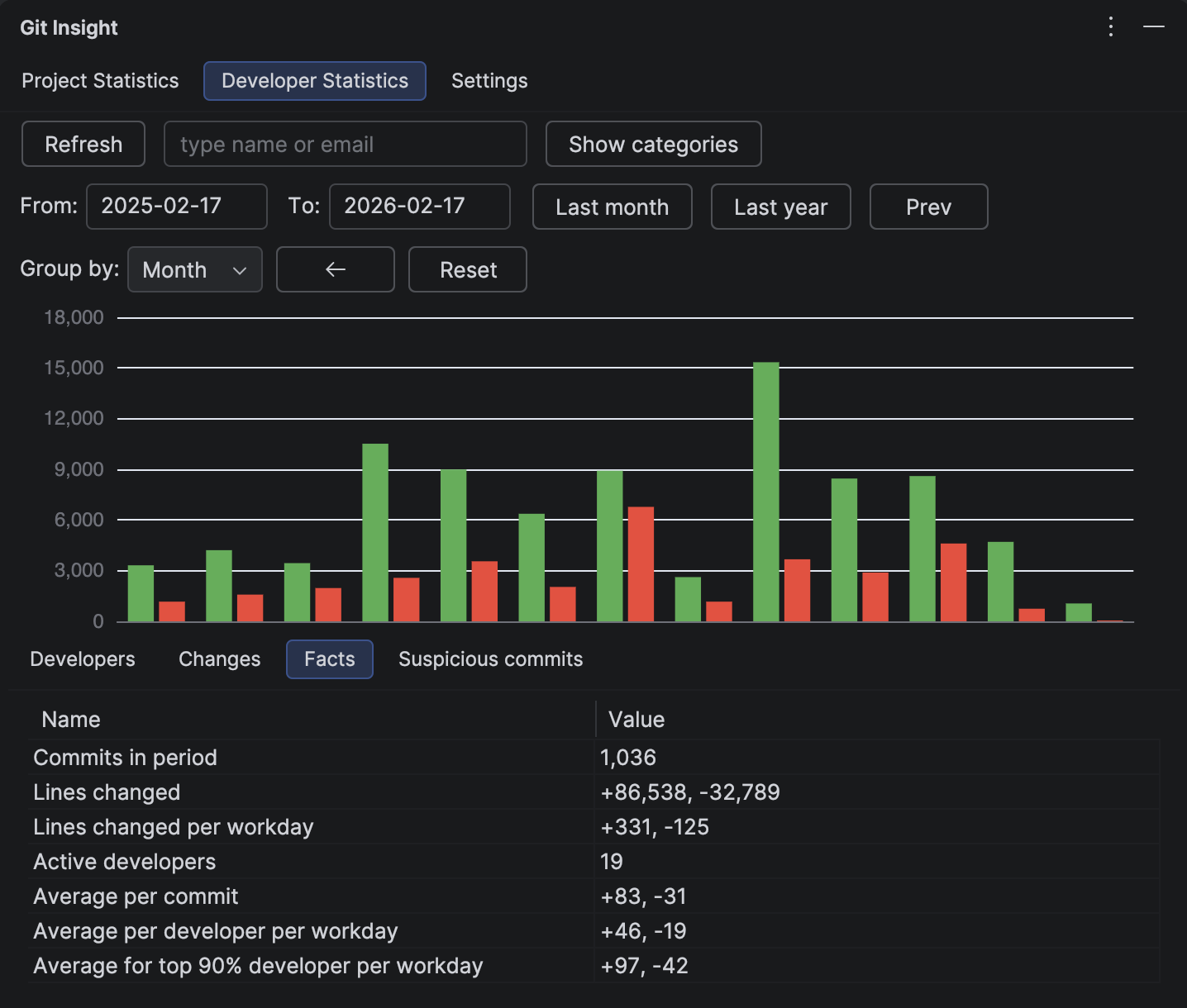Open the Month group-by chevron
This screenshot has height=1008, width=1187.
tap(241, 269)
